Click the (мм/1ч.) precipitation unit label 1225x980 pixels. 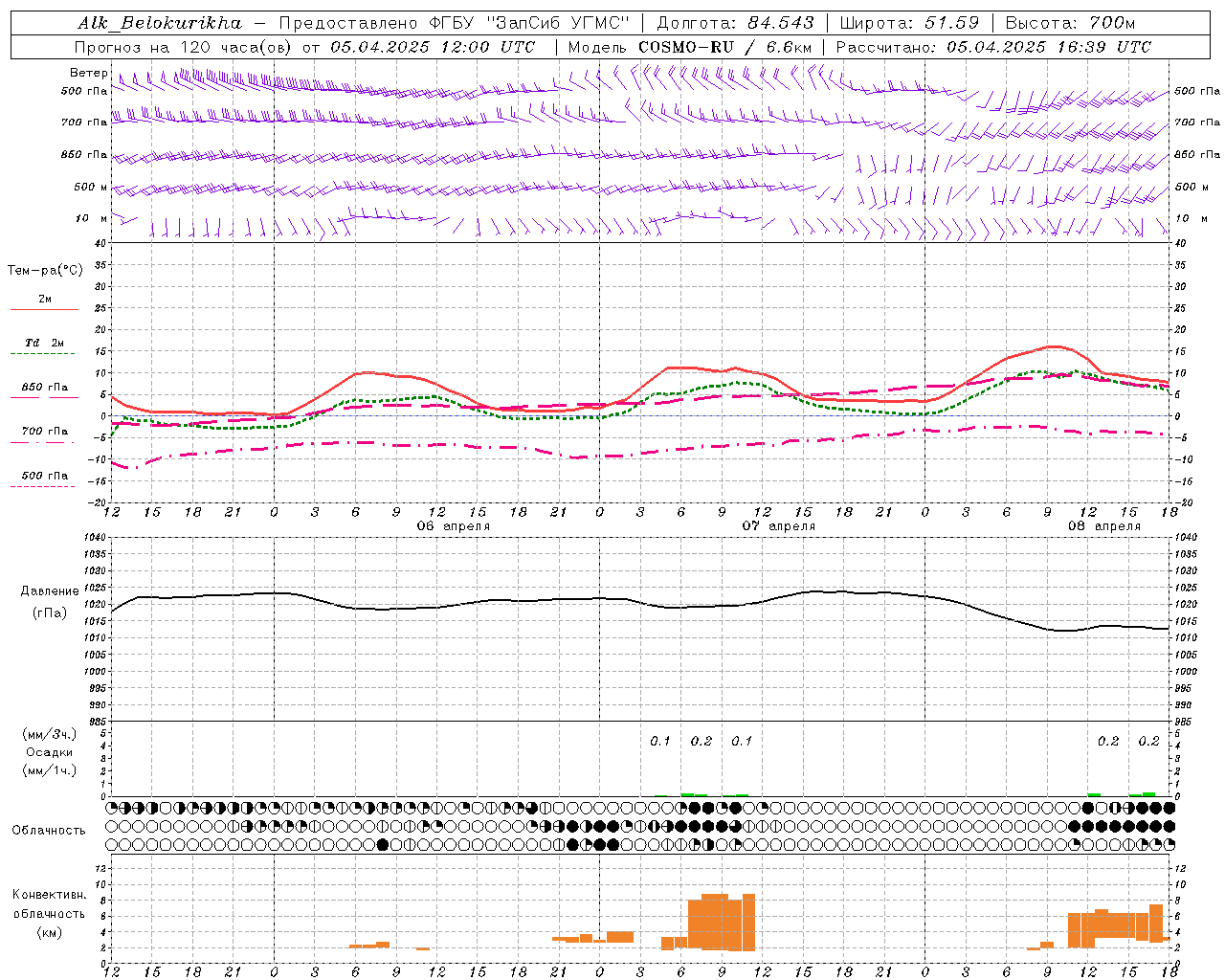click(50, 770)
